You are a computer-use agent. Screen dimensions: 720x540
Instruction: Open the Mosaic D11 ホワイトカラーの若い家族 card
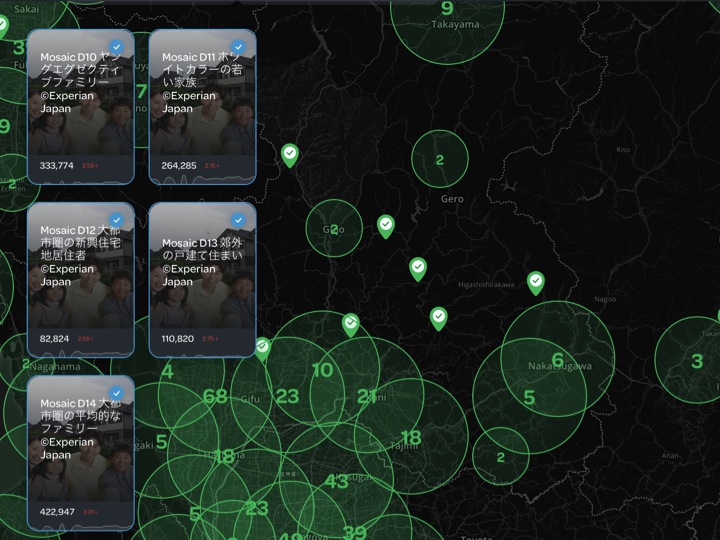coord(202,107)
